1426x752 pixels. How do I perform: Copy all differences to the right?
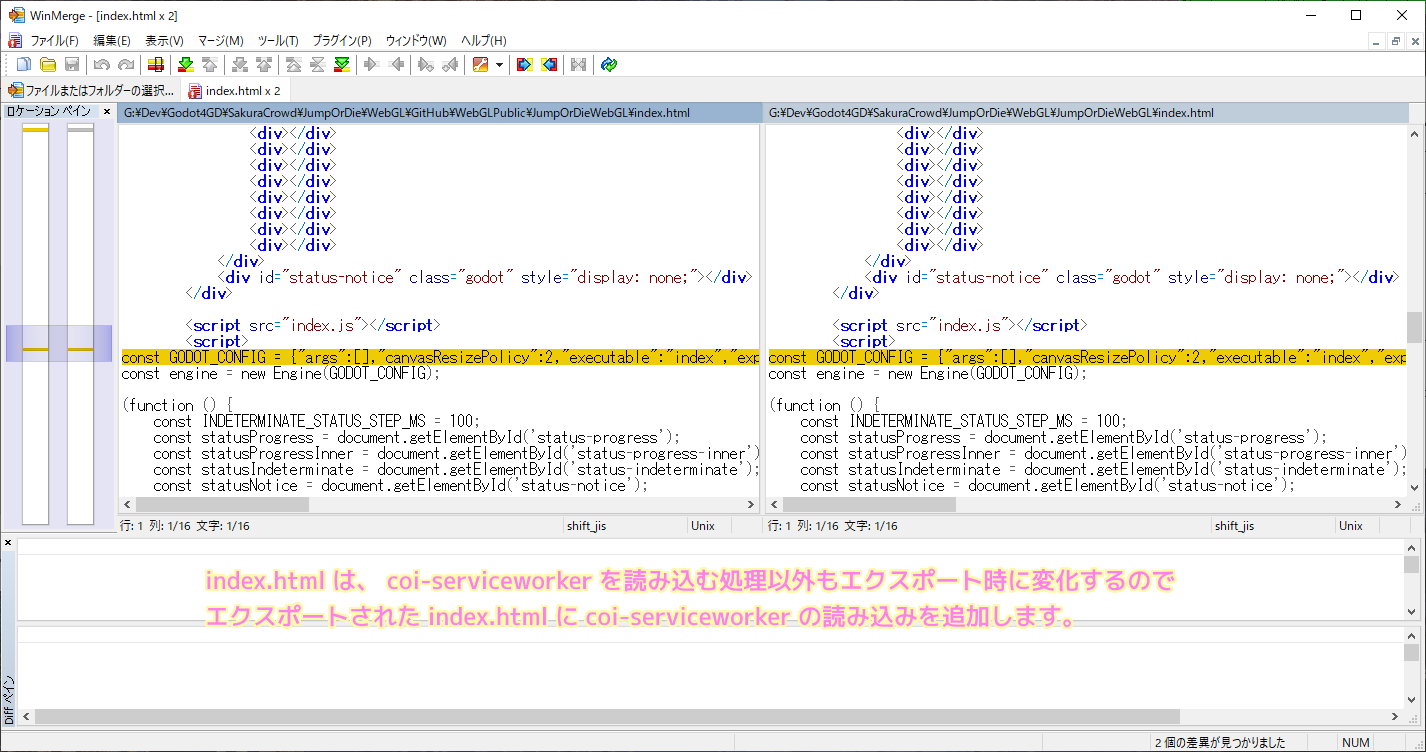[524, 65]
